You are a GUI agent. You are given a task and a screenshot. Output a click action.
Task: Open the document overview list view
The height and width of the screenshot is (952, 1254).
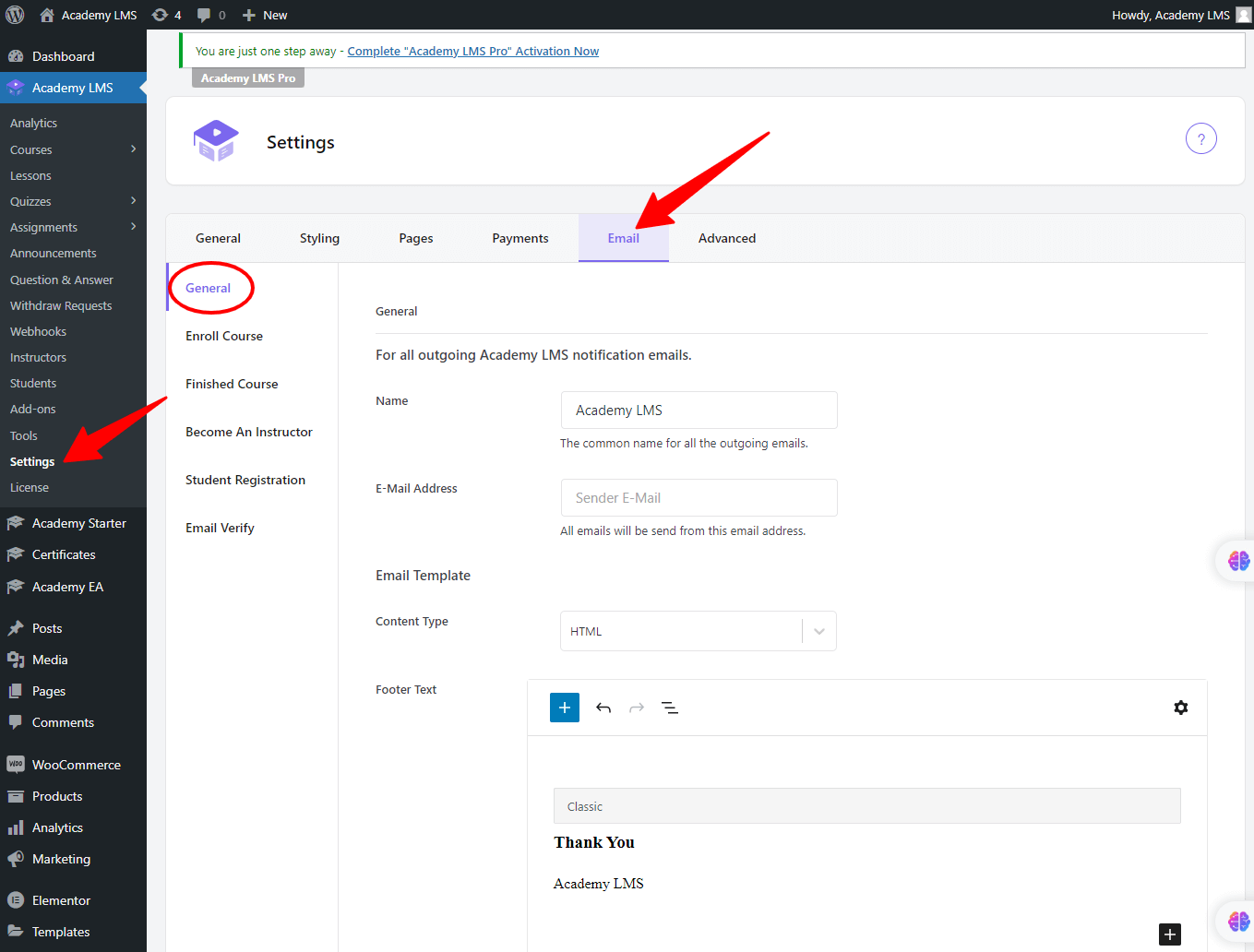[x=669, y=708]
